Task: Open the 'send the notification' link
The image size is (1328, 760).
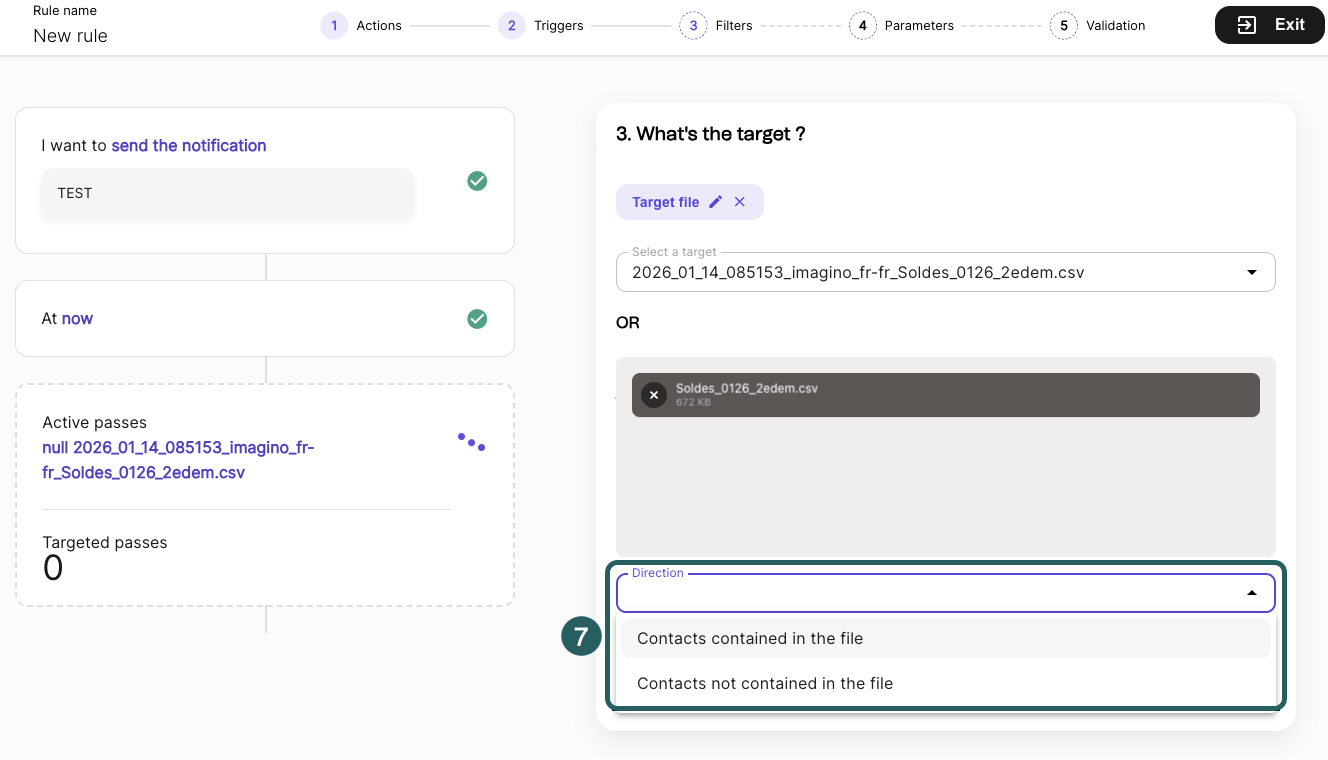Action: [188, 145]
